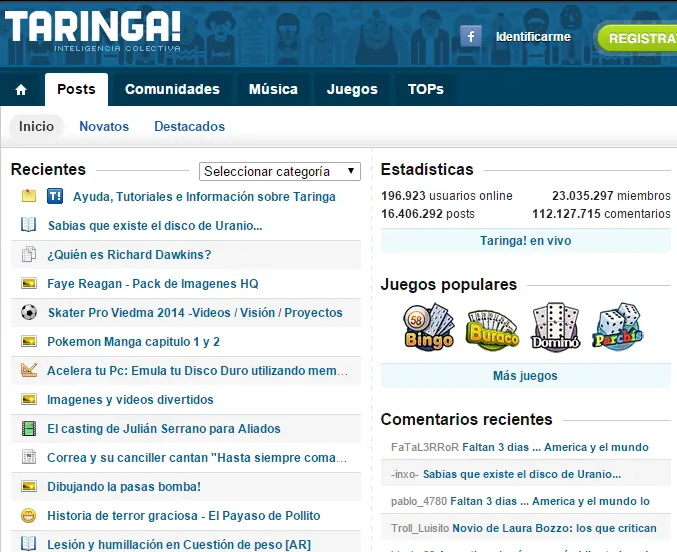This screenshot has width=677, height=552.
Task: Open post Pokemon Manga capitulo 1 y 2
Action: pos(133,342)
